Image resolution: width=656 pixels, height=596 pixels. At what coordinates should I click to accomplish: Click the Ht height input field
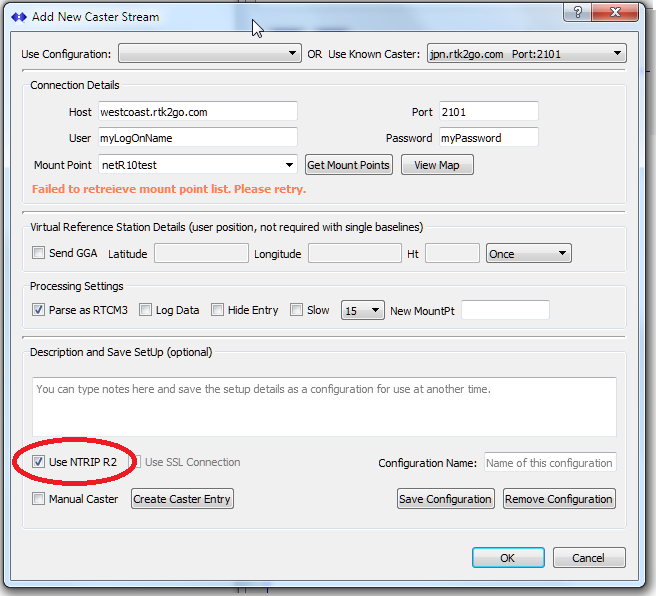pos(452,253)
